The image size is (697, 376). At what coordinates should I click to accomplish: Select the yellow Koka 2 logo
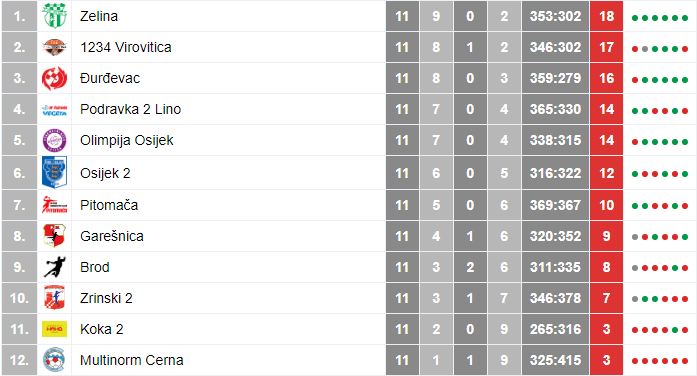pos(55,329)
